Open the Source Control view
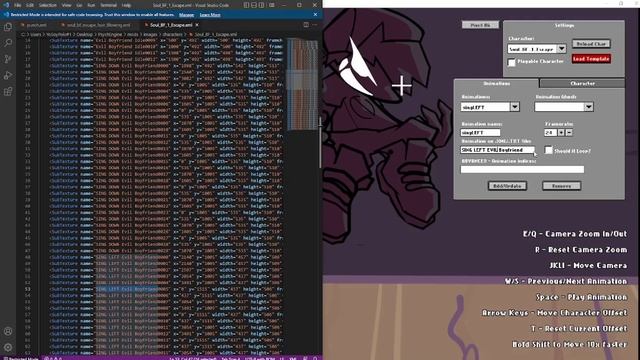 click(8, 59)
